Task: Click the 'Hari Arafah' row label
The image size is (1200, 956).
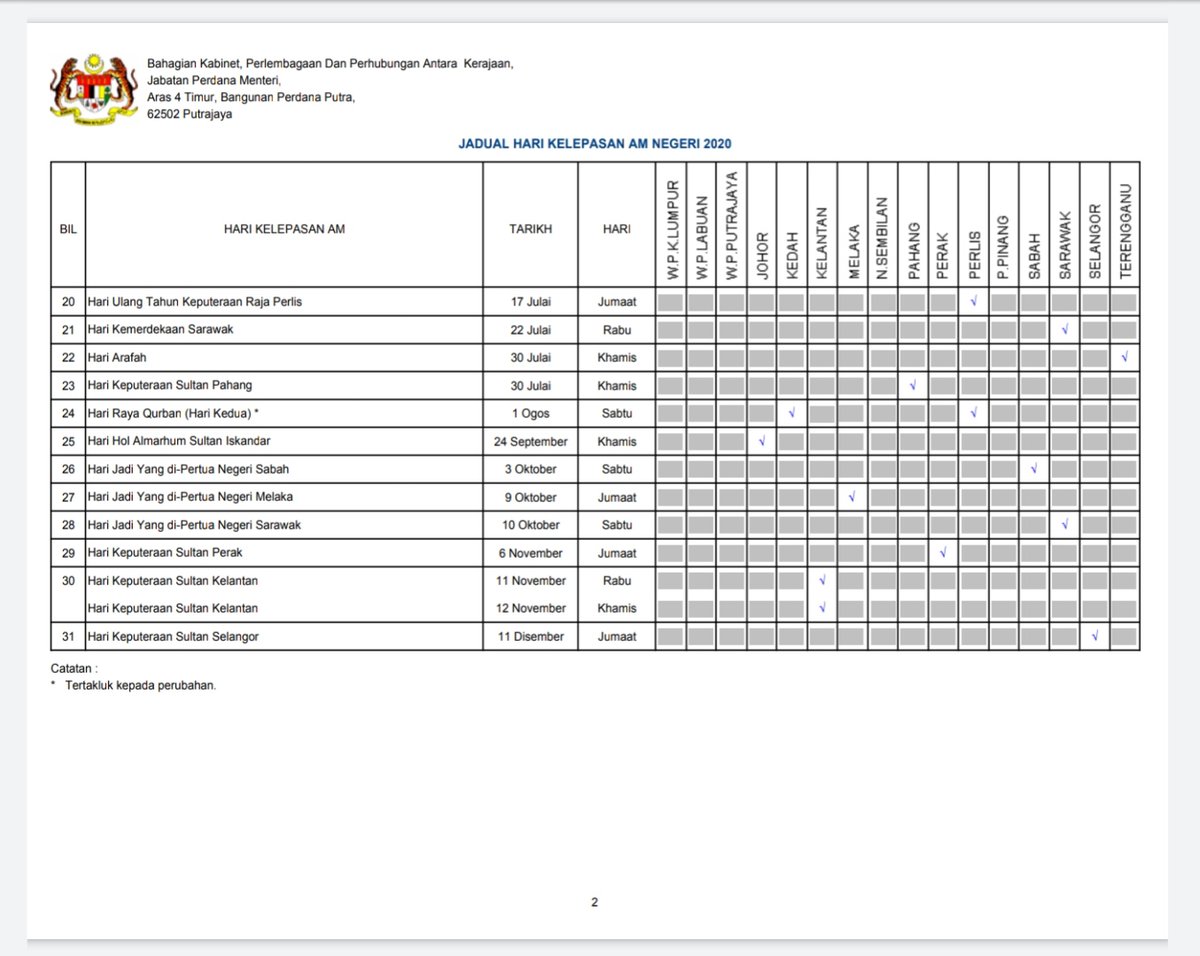Action: click(119, 357)
